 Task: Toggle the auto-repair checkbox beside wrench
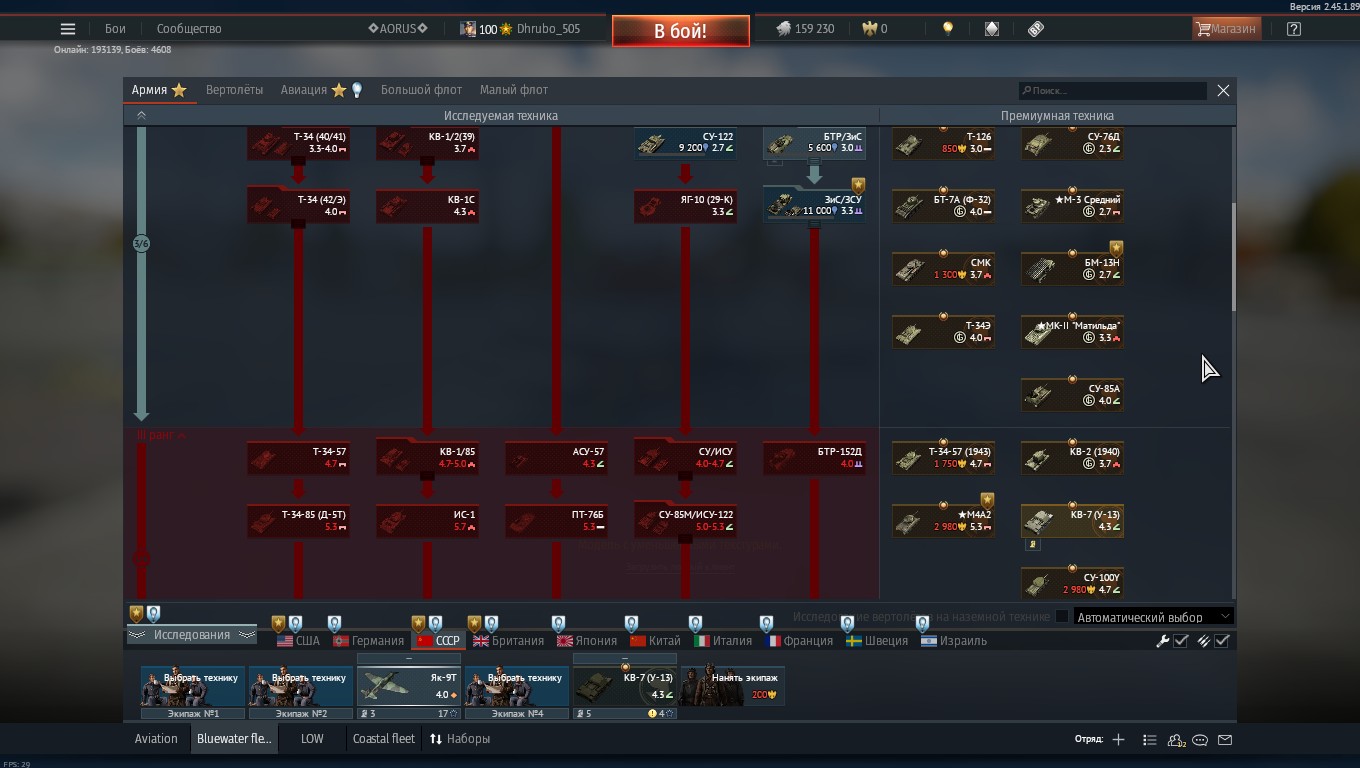coord(1181,641)
